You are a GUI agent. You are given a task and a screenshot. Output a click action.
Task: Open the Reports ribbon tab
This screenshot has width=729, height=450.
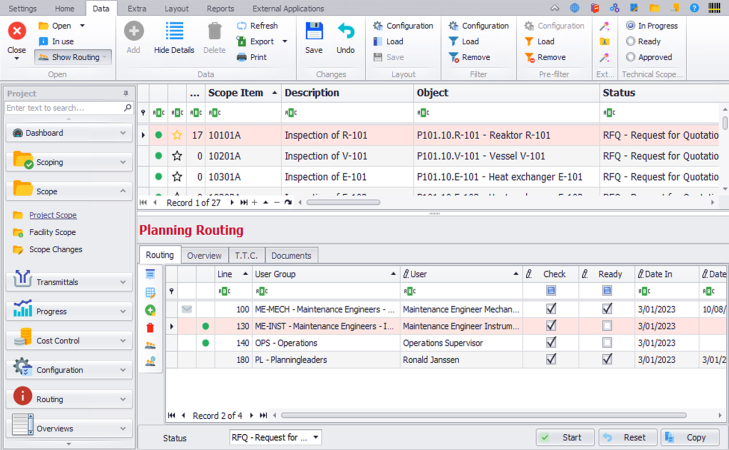[x=220, y=8]
